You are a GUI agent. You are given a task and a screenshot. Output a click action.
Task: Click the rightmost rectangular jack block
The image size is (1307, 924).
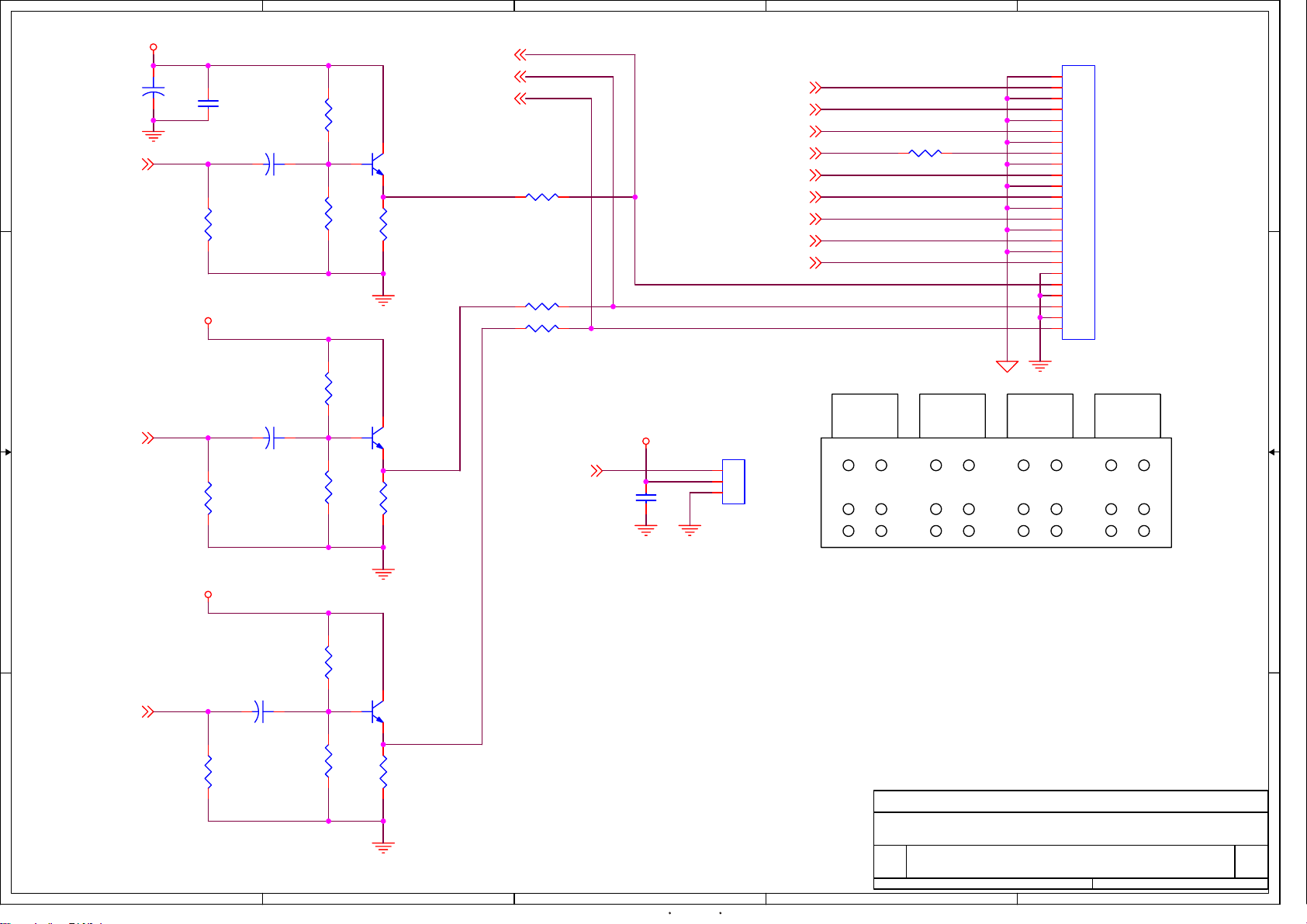click(1127, 416)
